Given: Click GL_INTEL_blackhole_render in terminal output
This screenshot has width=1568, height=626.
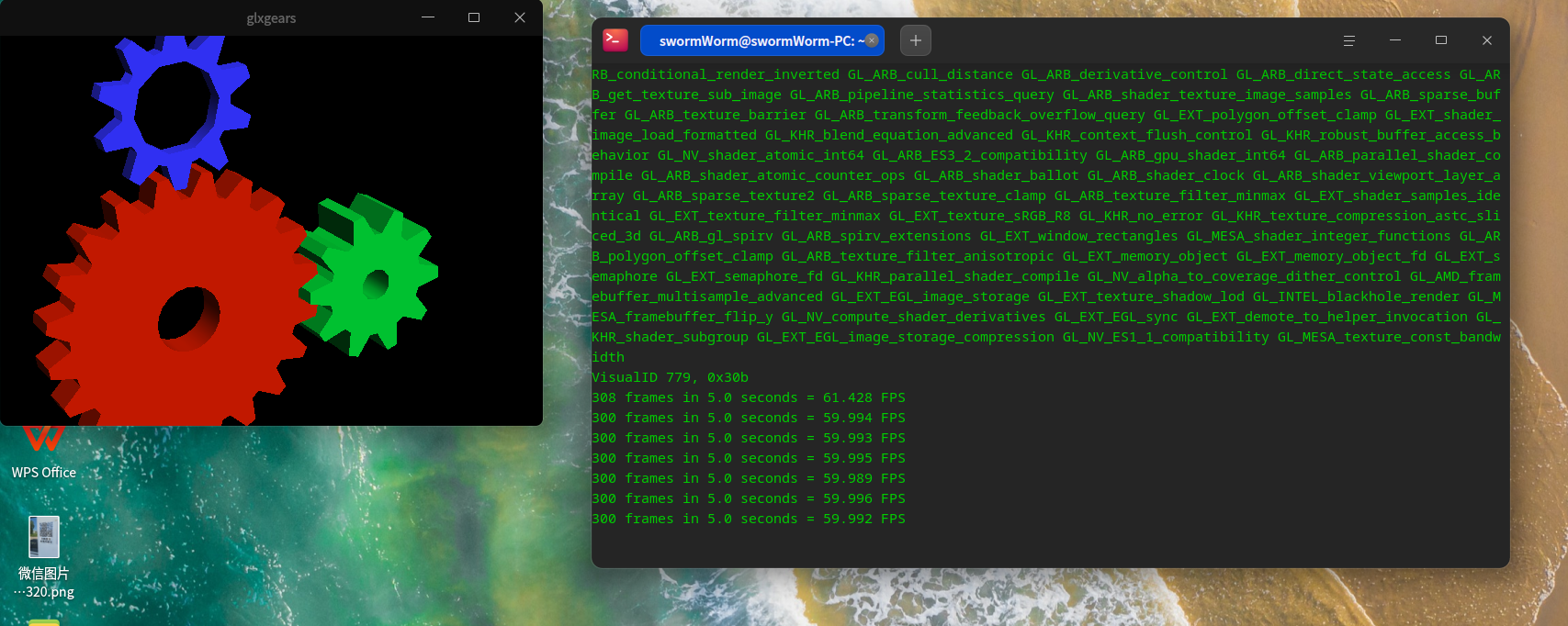Looking at the screenshot, I should coord(1356,296).
